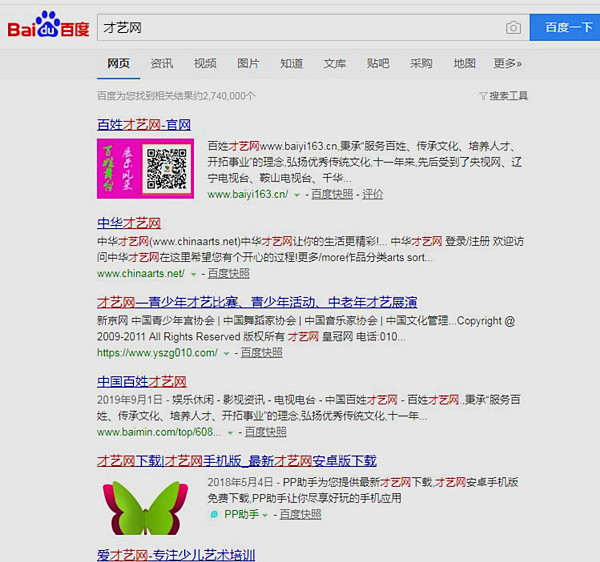Switch to the 地图 tab

pos(465,63)
